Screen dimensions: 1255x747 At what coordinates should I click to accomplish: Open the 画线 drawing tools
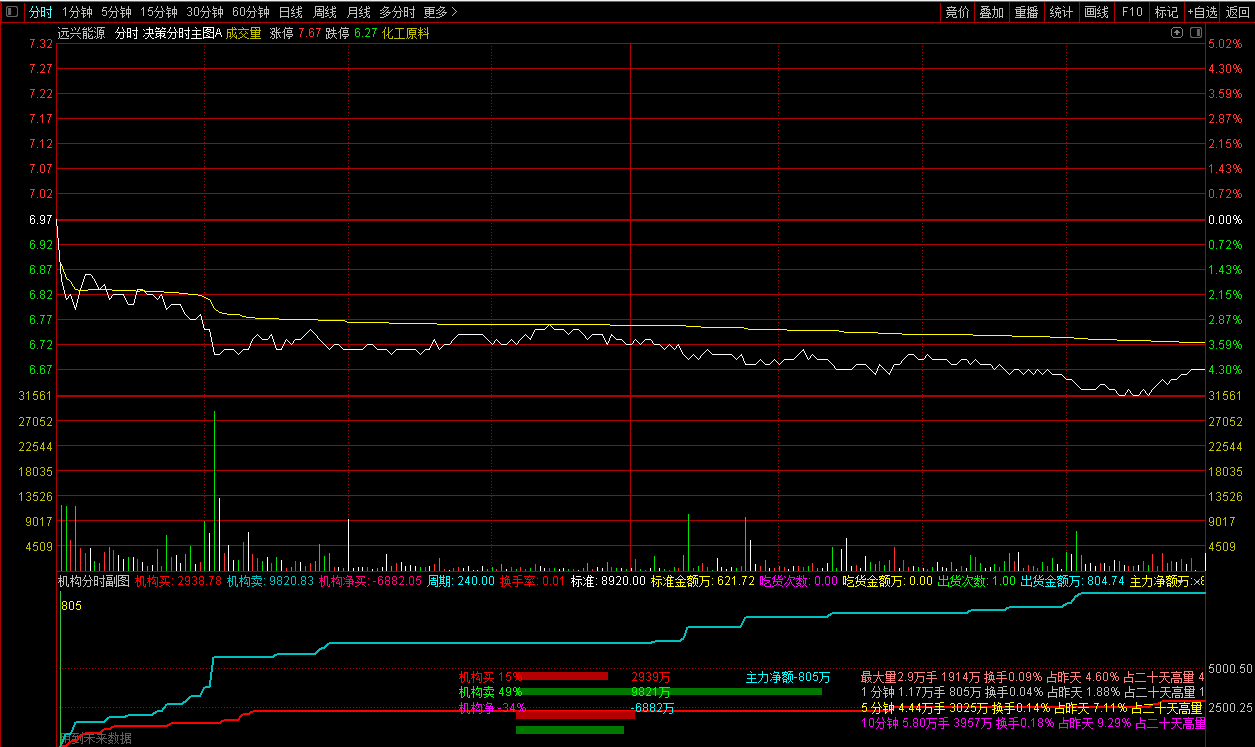(x=1096, y=12)
